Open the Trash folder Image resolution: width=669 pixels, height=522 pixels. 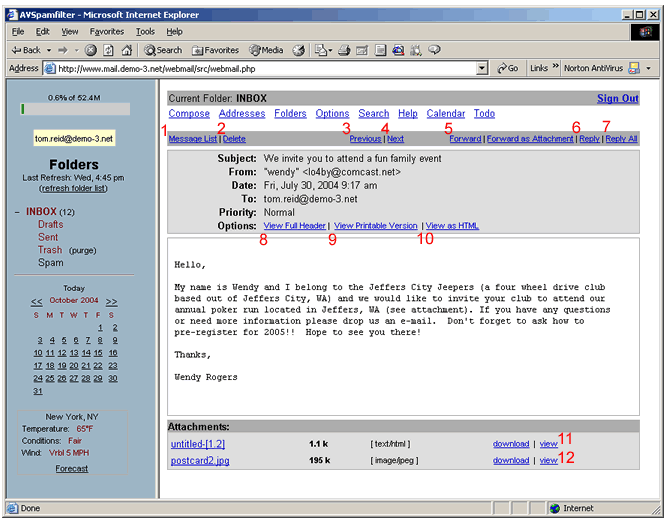(50, 250)
